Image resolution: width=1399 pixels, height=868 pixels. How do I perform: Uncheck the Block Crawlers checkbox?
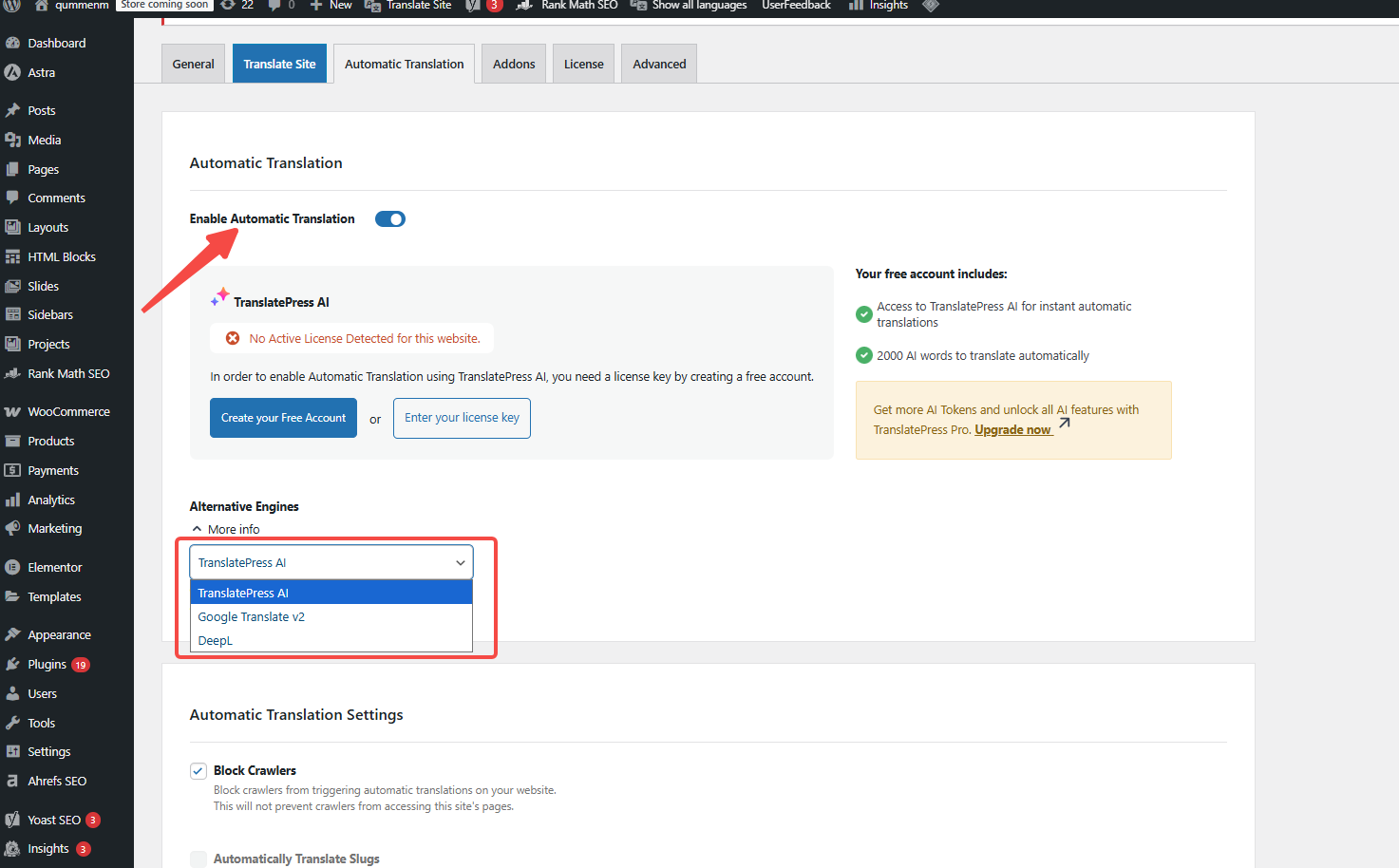[x=199, y=771]
